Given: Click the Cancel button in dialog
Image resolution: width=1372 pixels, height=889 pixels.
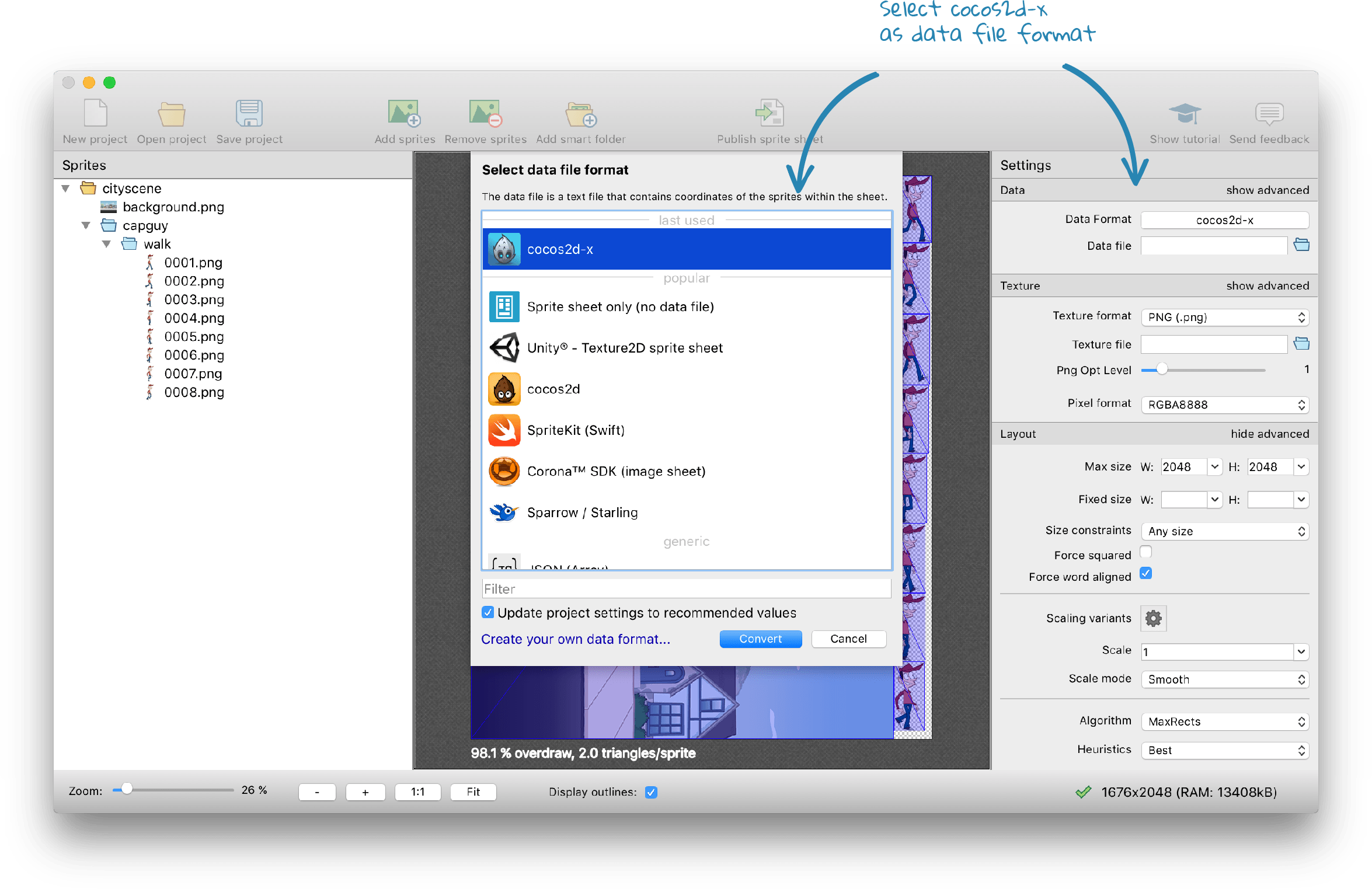Looking at the screenshot, I should click(x=848, y=639).
